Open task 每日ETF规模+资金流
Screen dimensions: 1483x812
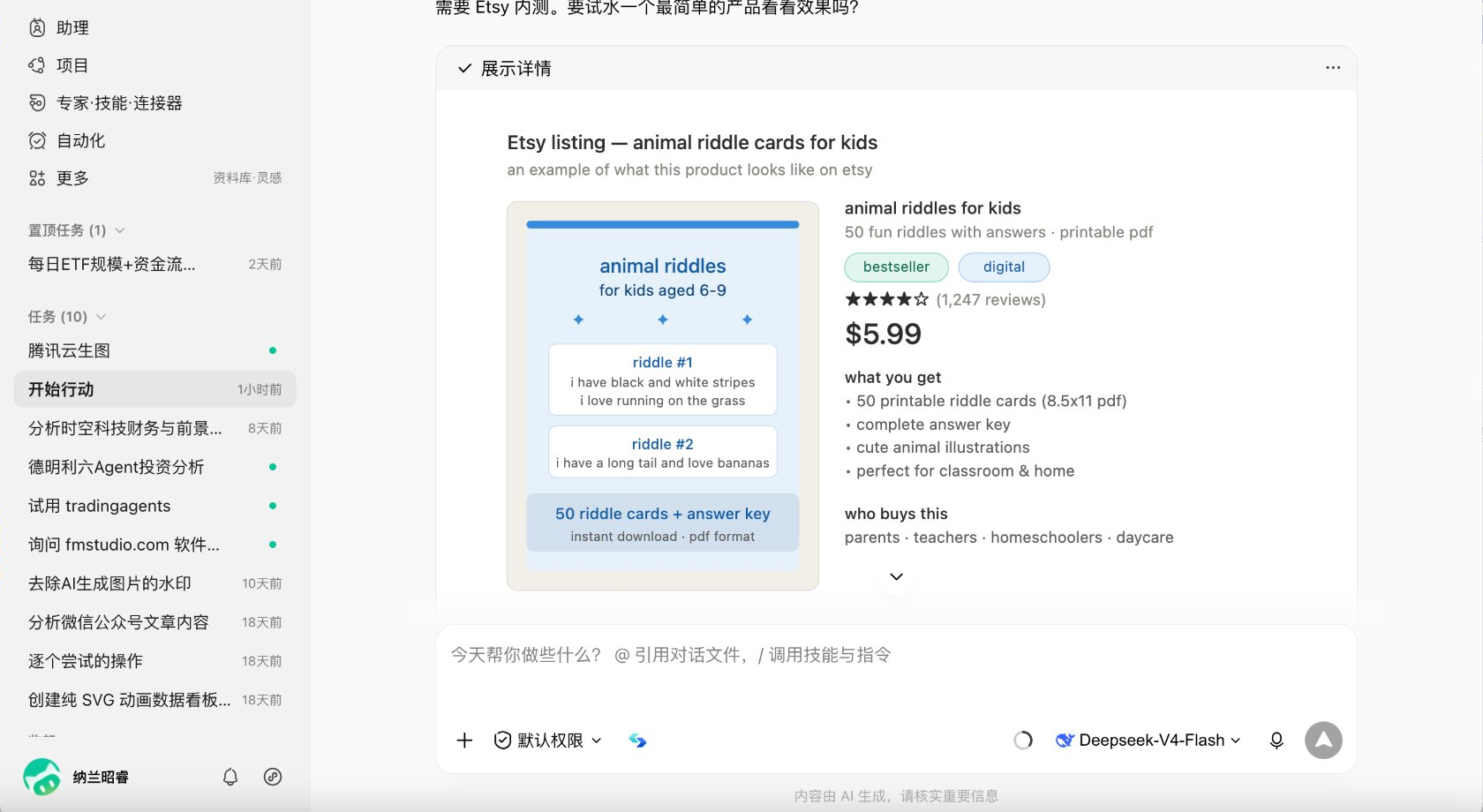pyautogui.click(x=154, y=264)
